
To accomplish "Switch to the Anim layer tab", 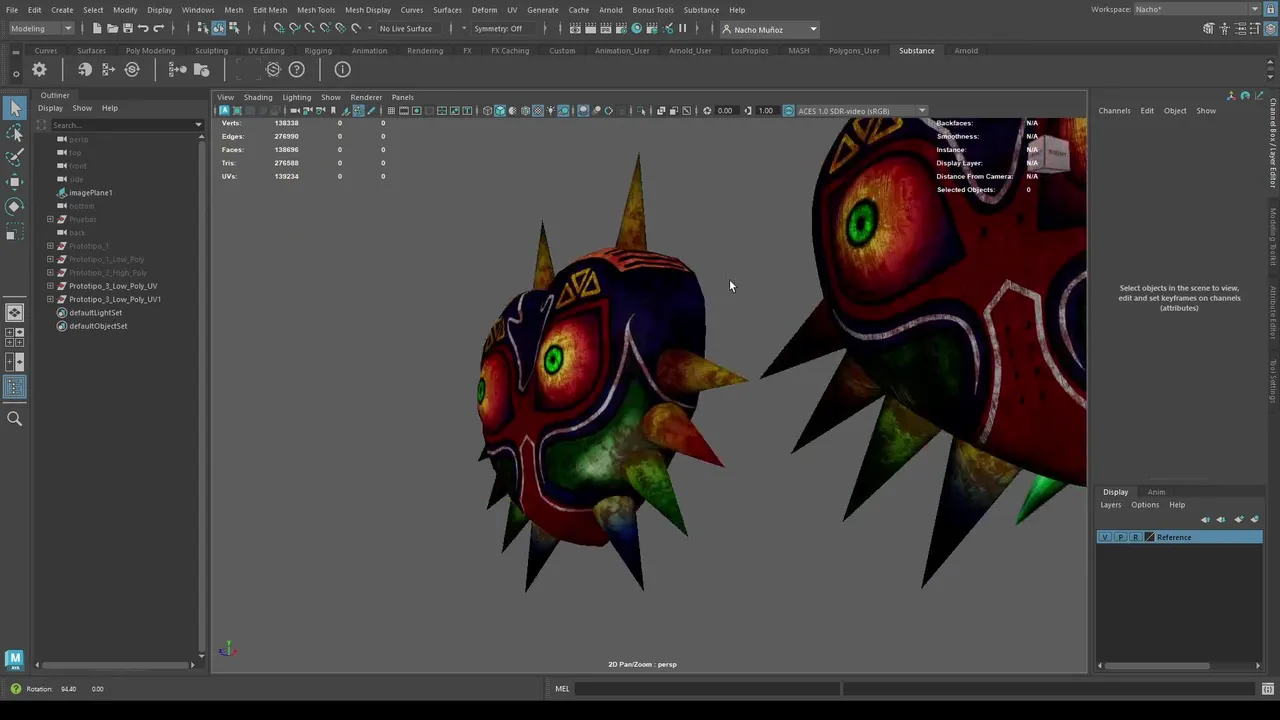I will pyautogui.click(x=1156, y=492).
